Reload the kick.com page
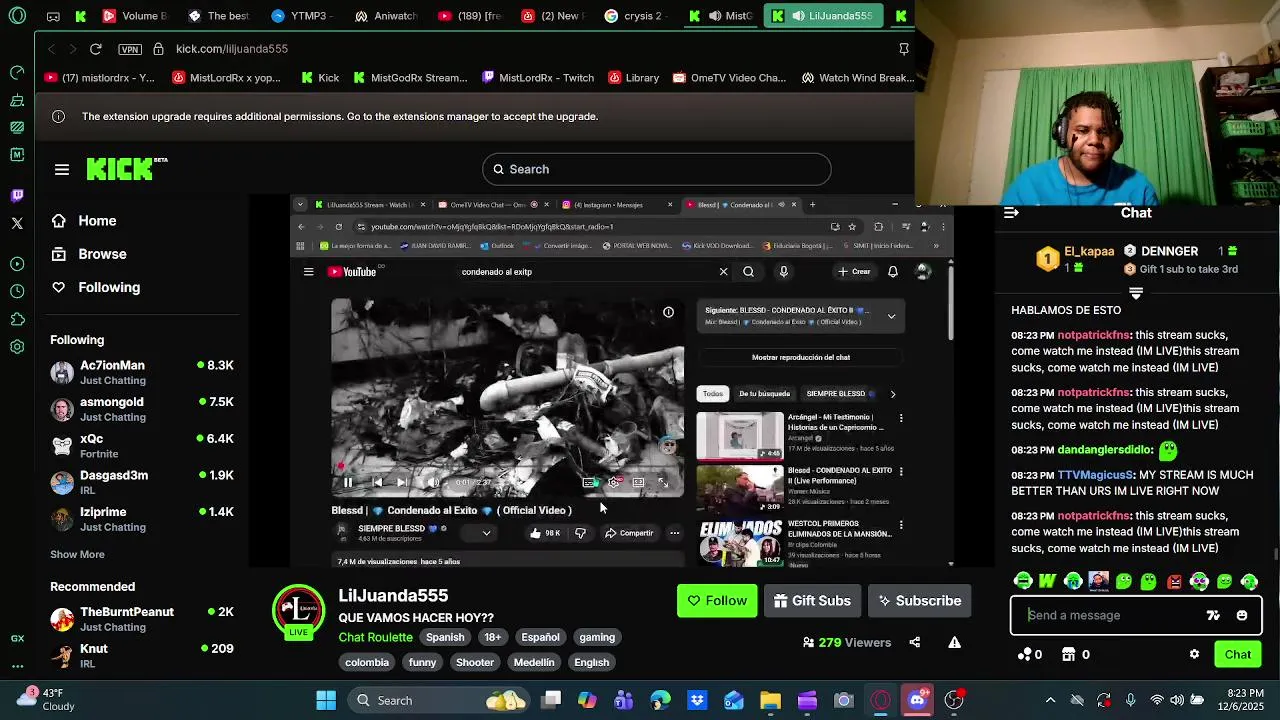Viewport: 1280px width, 720px height. tap(95, 48)
